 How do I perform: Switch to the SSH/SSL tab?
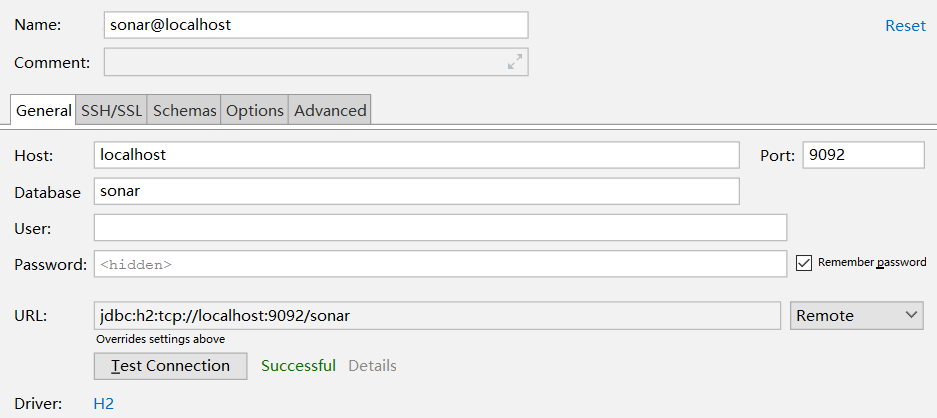pyautogui.click(x=112, y=111)
